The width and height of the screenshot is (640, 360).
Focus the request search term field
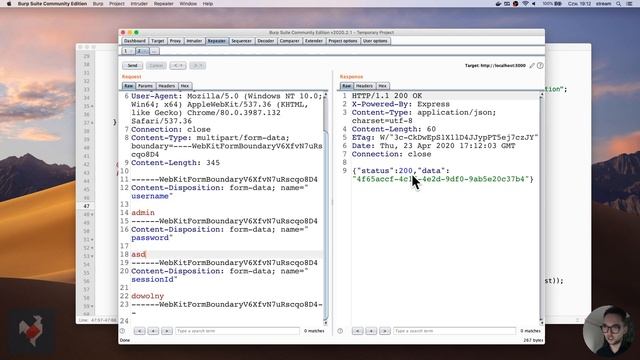(x=238, y=331)
